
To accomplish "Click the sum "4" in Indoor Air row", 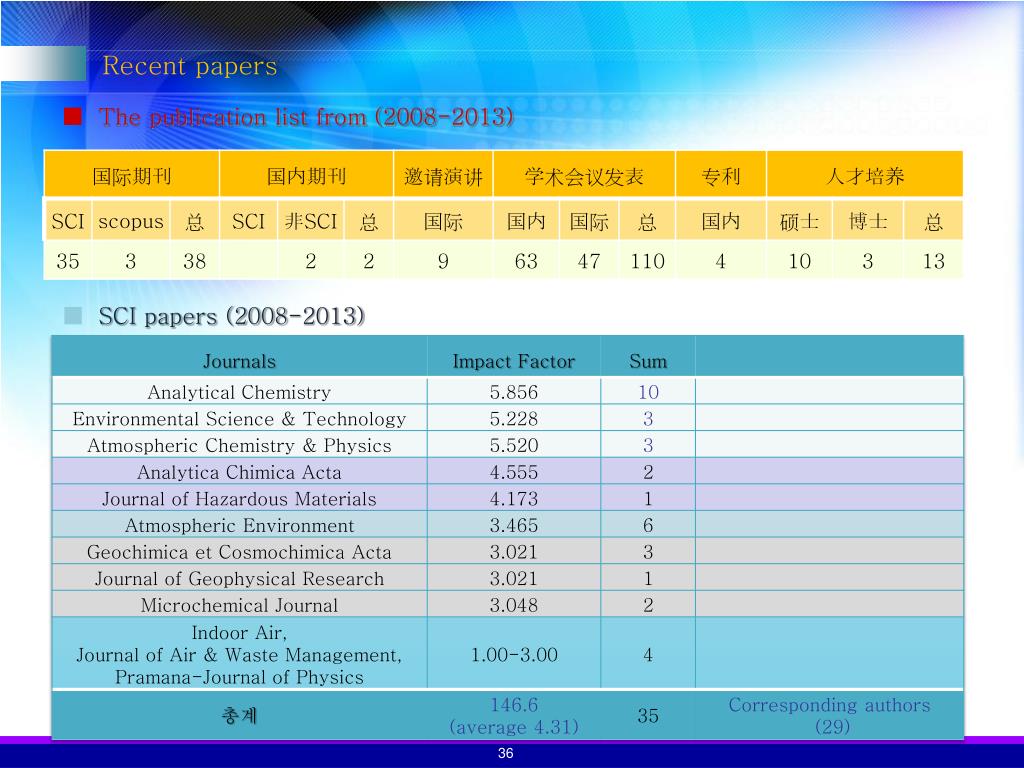I will click(648, 655).
